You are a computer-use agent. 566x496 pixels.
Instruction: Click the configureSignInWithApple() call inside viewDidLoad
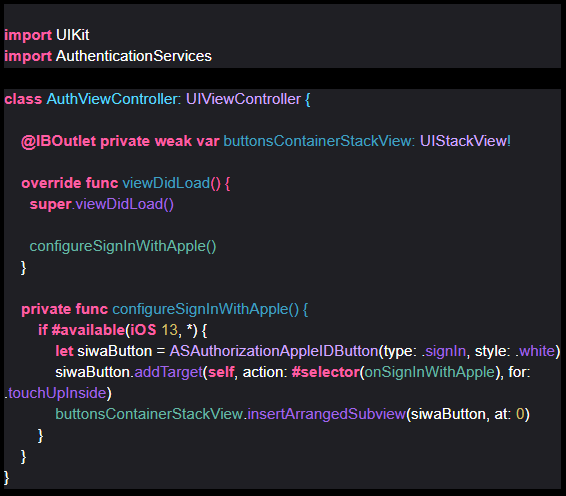point(123,246)
